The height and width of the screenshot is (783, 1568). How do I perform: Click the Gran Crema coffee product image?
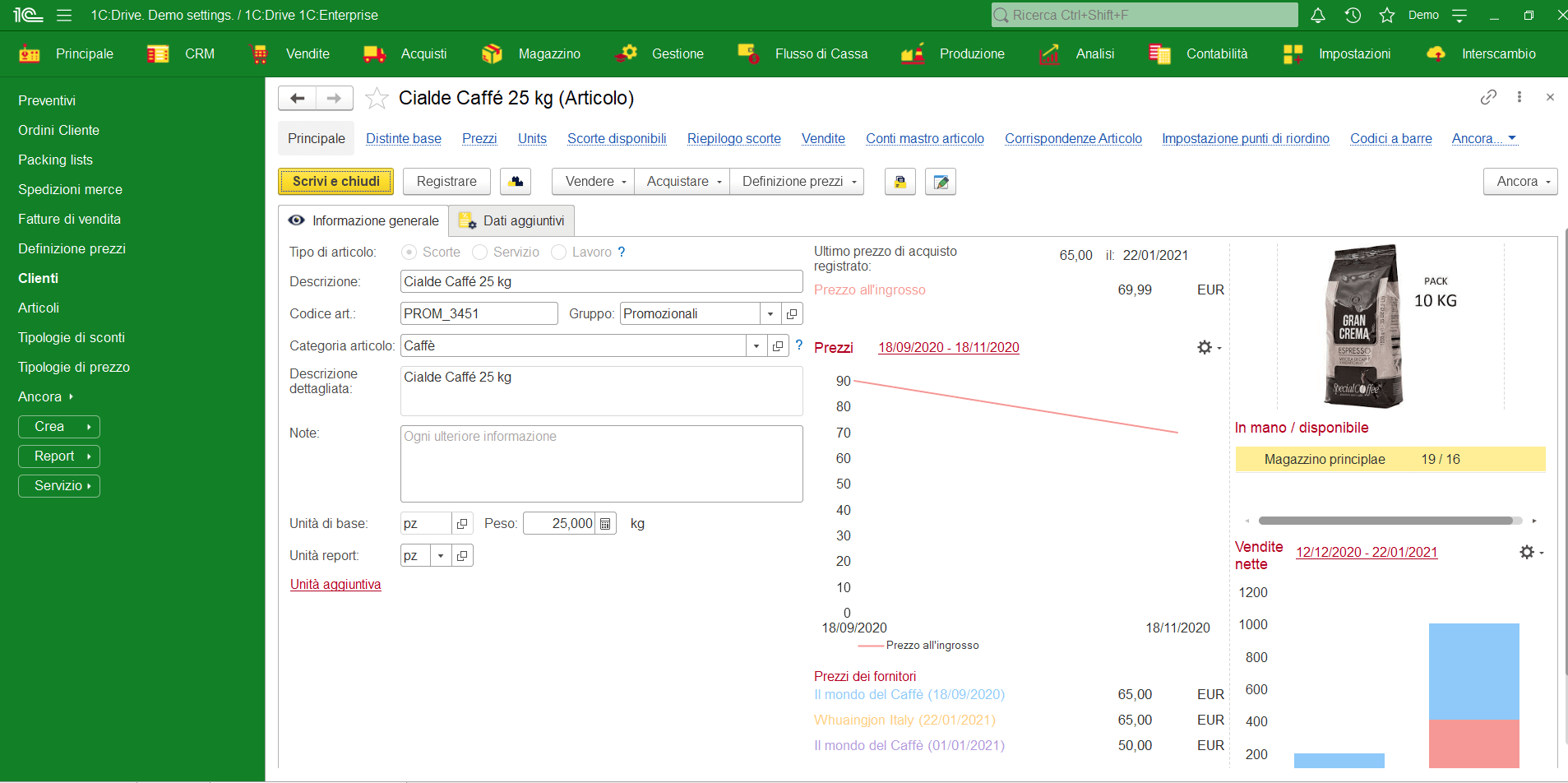click(x=1363, y=327)
